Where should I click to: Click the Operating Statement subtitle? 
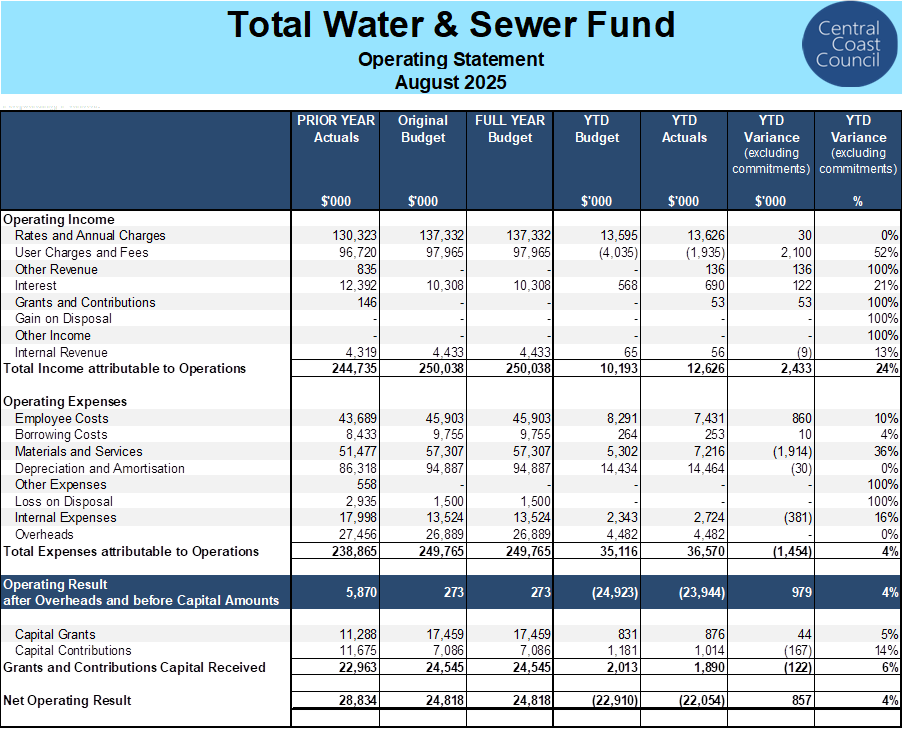451,60
